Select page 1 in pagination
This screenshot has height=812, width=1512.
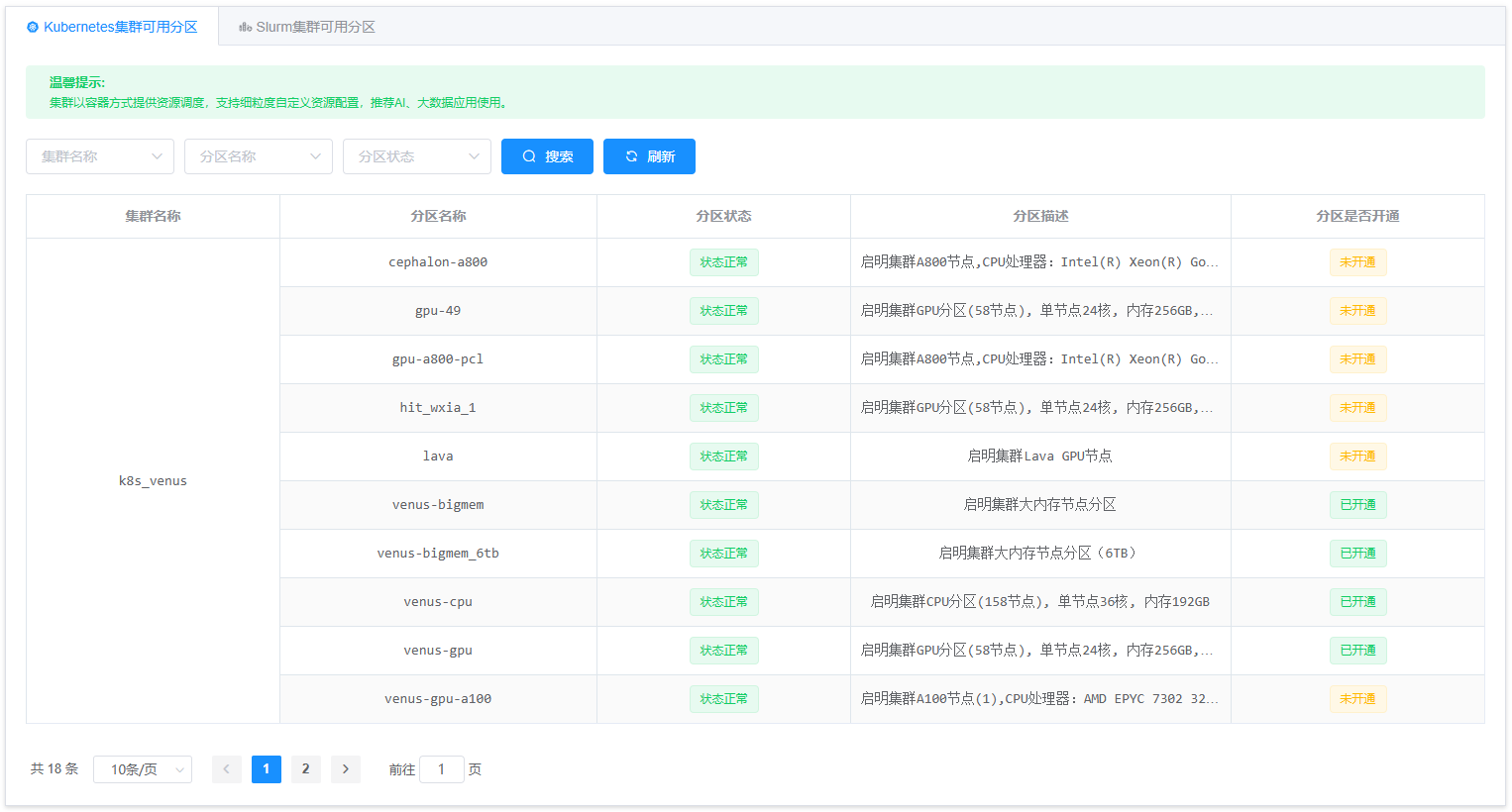tap(267, 769)
